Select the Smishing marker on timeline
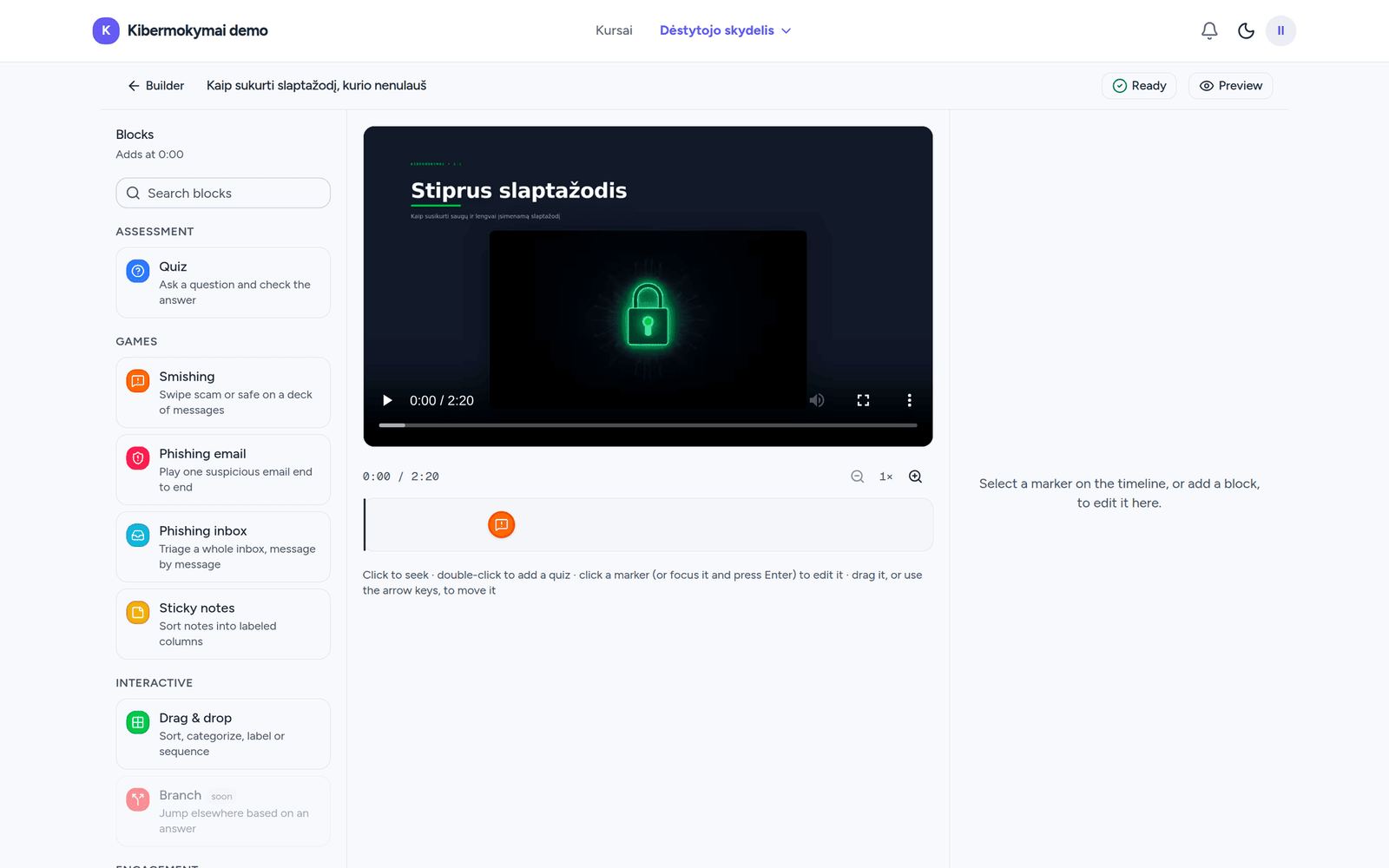 [502, 525]
